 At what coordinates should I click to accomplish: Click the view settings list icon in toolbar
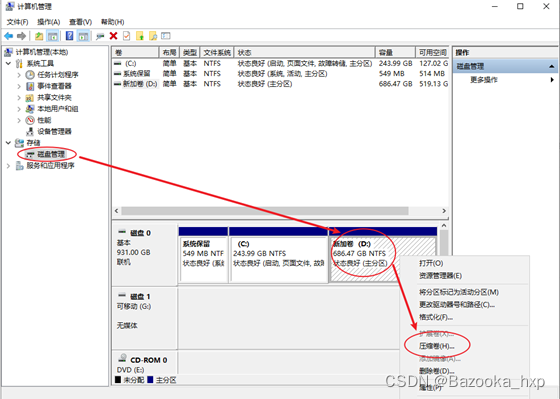pyautogui.click(x=166, y=36)
